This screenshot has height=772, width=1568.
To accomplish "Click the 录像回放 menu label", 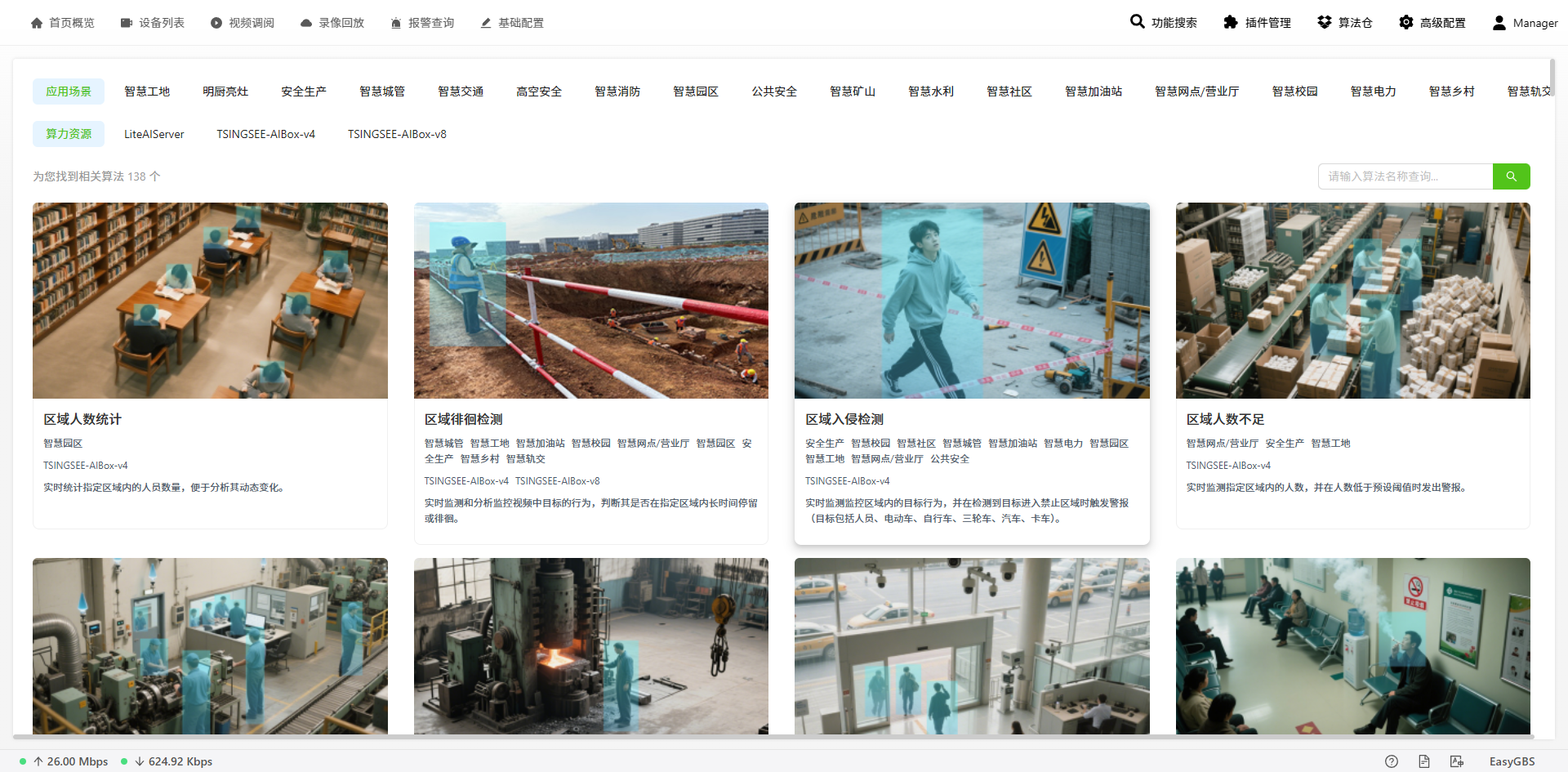I will tap(341, 23).
